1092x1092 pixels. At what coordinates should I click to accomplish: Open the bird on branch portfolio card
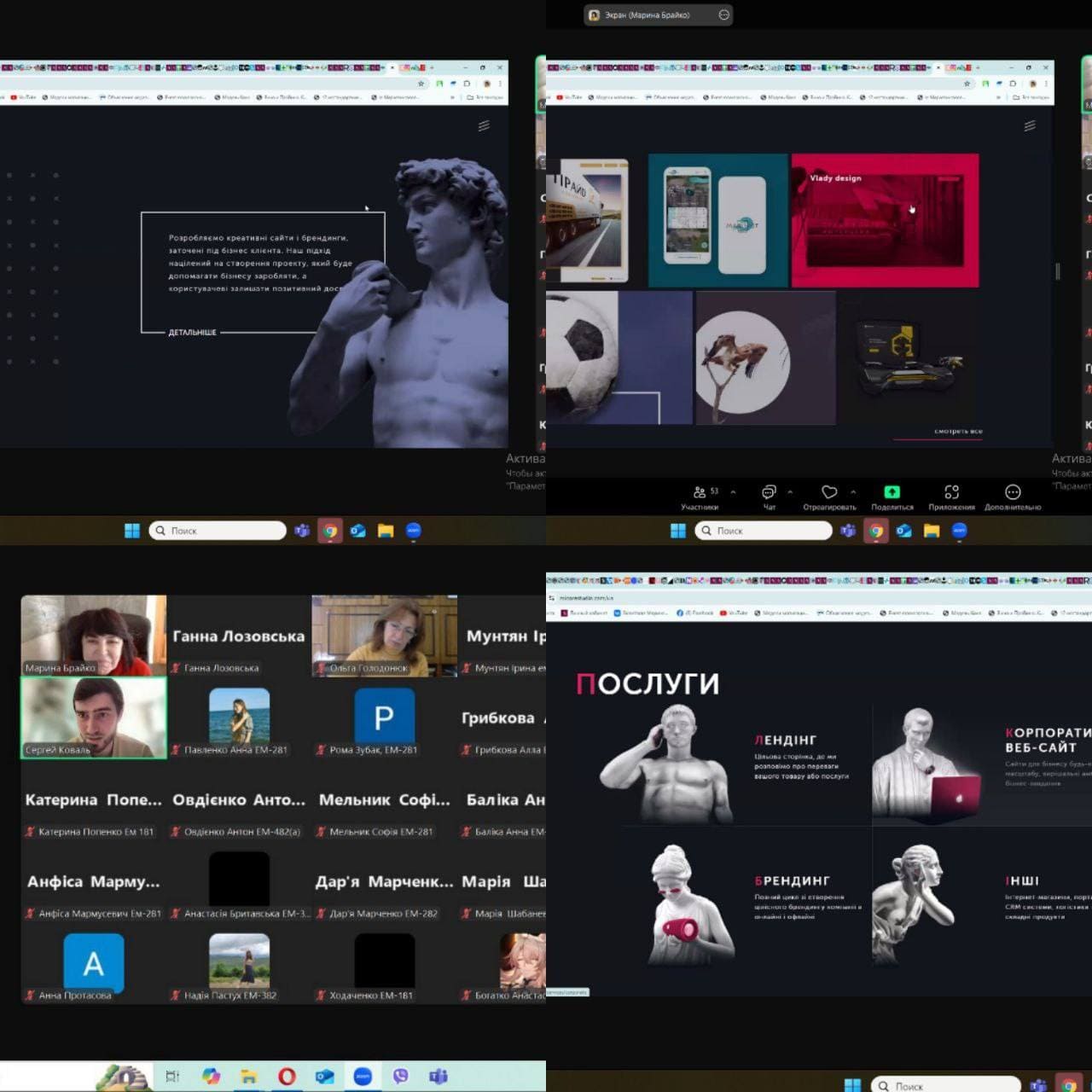[765, 357]
